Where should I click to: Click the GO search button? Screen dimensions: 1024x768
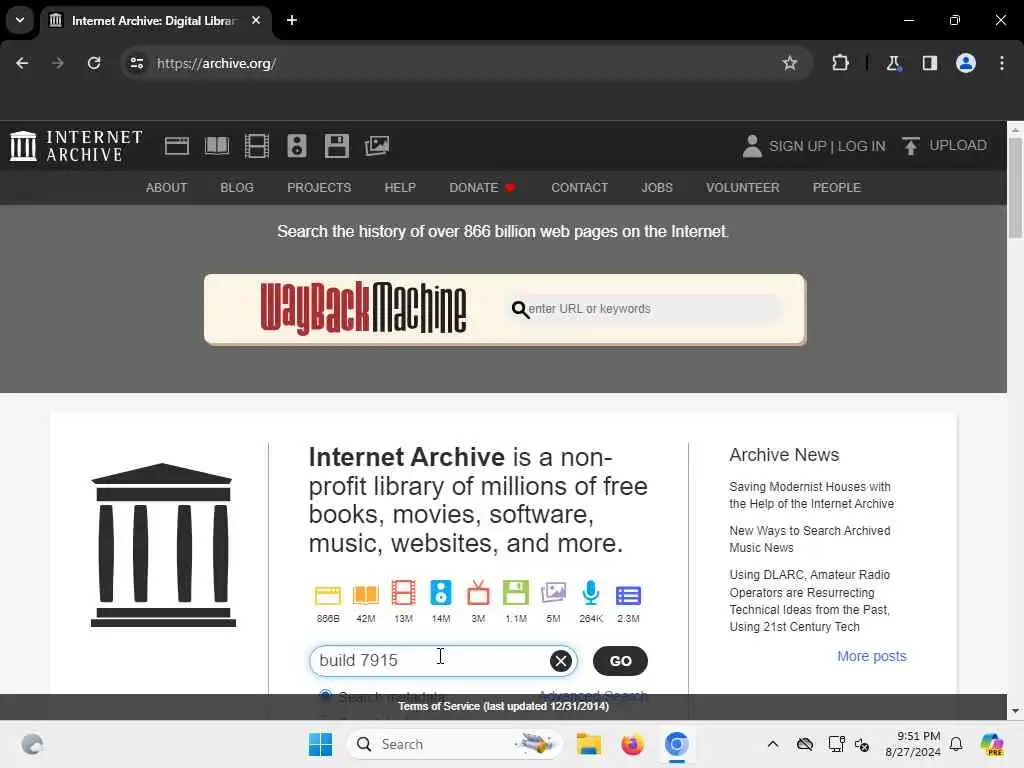pos(620,661)
